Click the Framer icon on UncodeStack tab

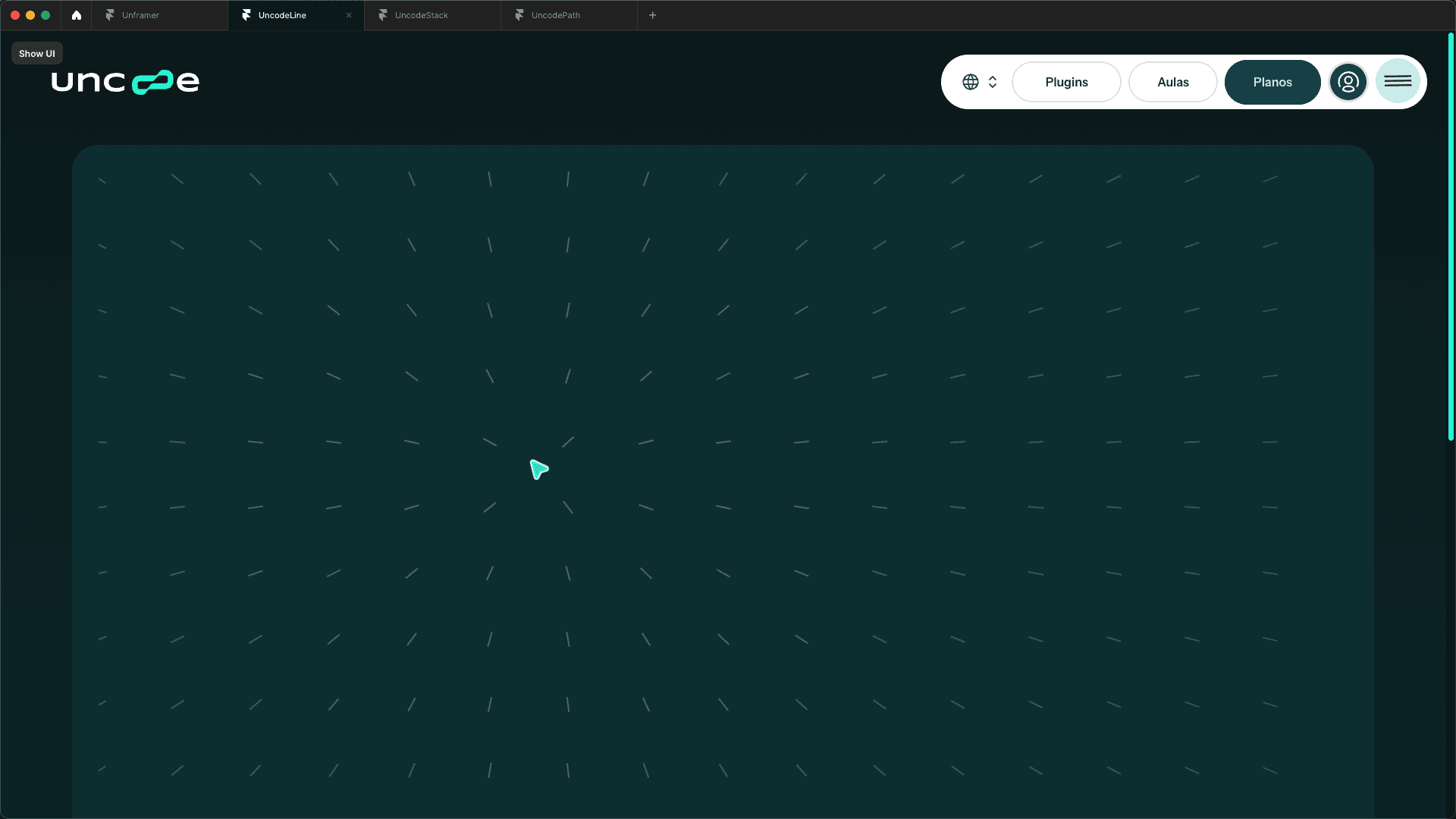click(x=383, y=15)
